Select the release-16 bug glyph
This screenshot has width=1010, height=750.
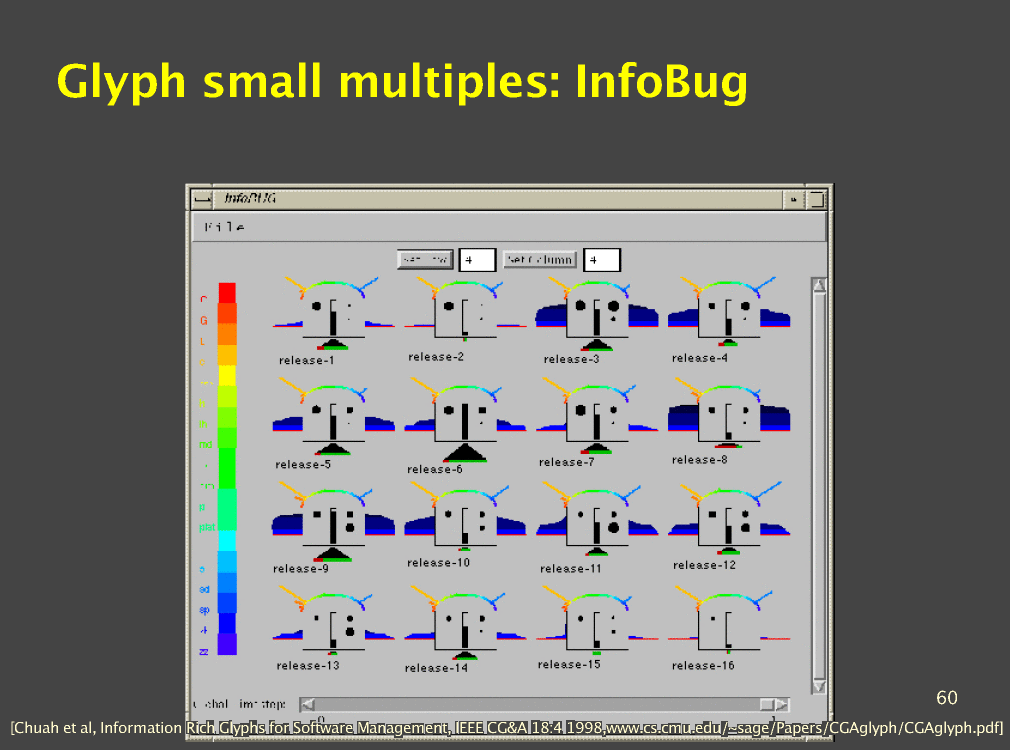(x=729, y=620)
